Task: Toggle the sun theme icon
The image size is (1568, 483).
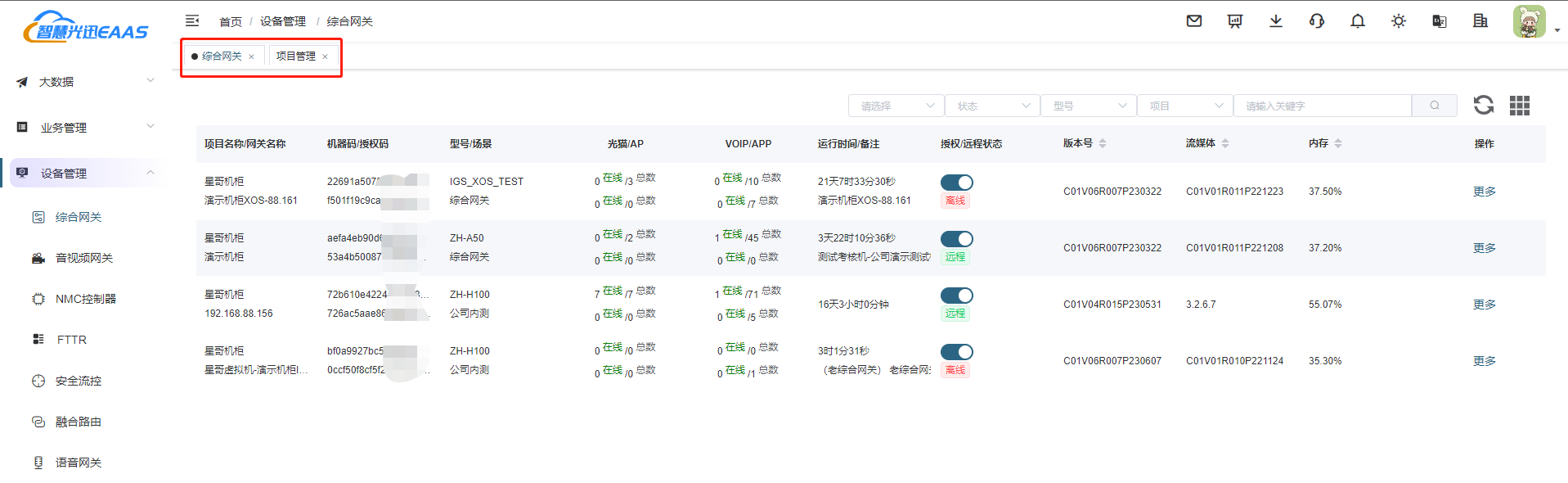Action: [x=1399, y=21]
